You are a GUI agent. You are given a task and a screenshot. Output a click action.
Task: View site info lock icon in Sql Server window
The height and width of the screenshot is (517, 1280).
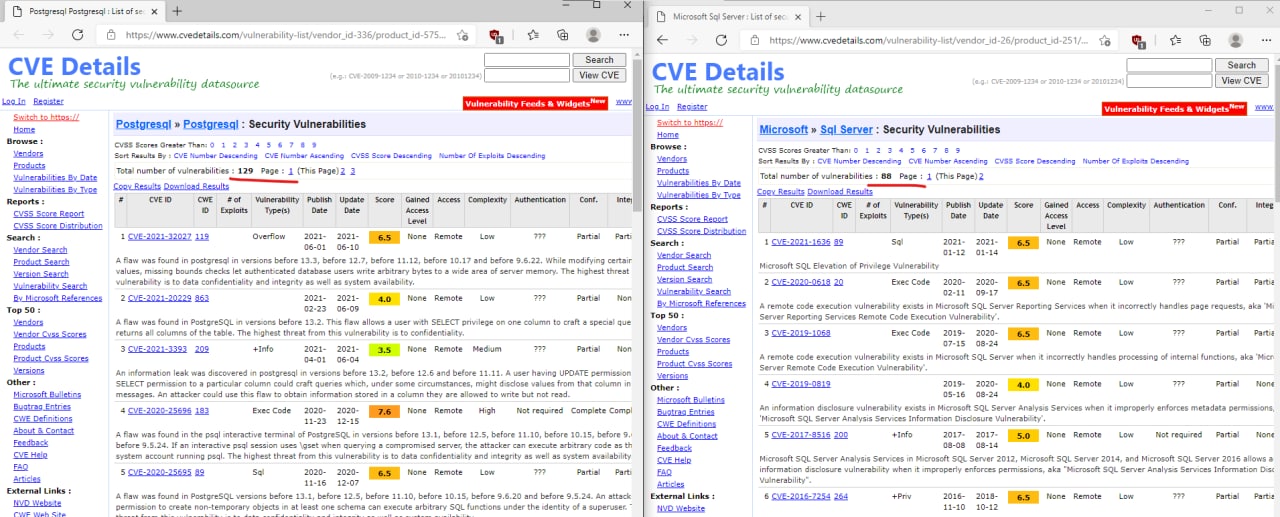tap(757, 41)
